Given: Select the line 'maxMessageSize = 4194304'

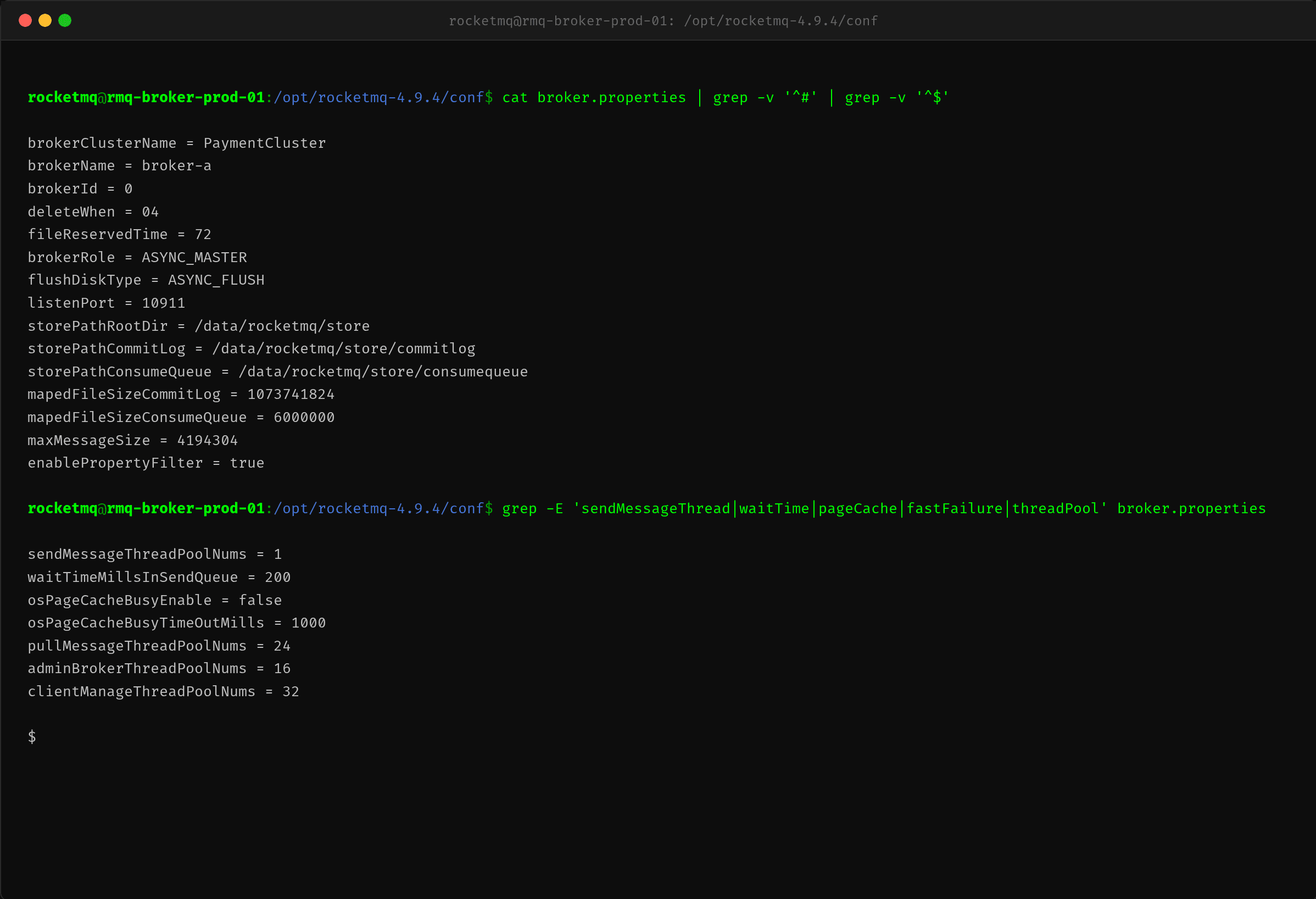Looking at the screenshot, I should click(132, 440).
